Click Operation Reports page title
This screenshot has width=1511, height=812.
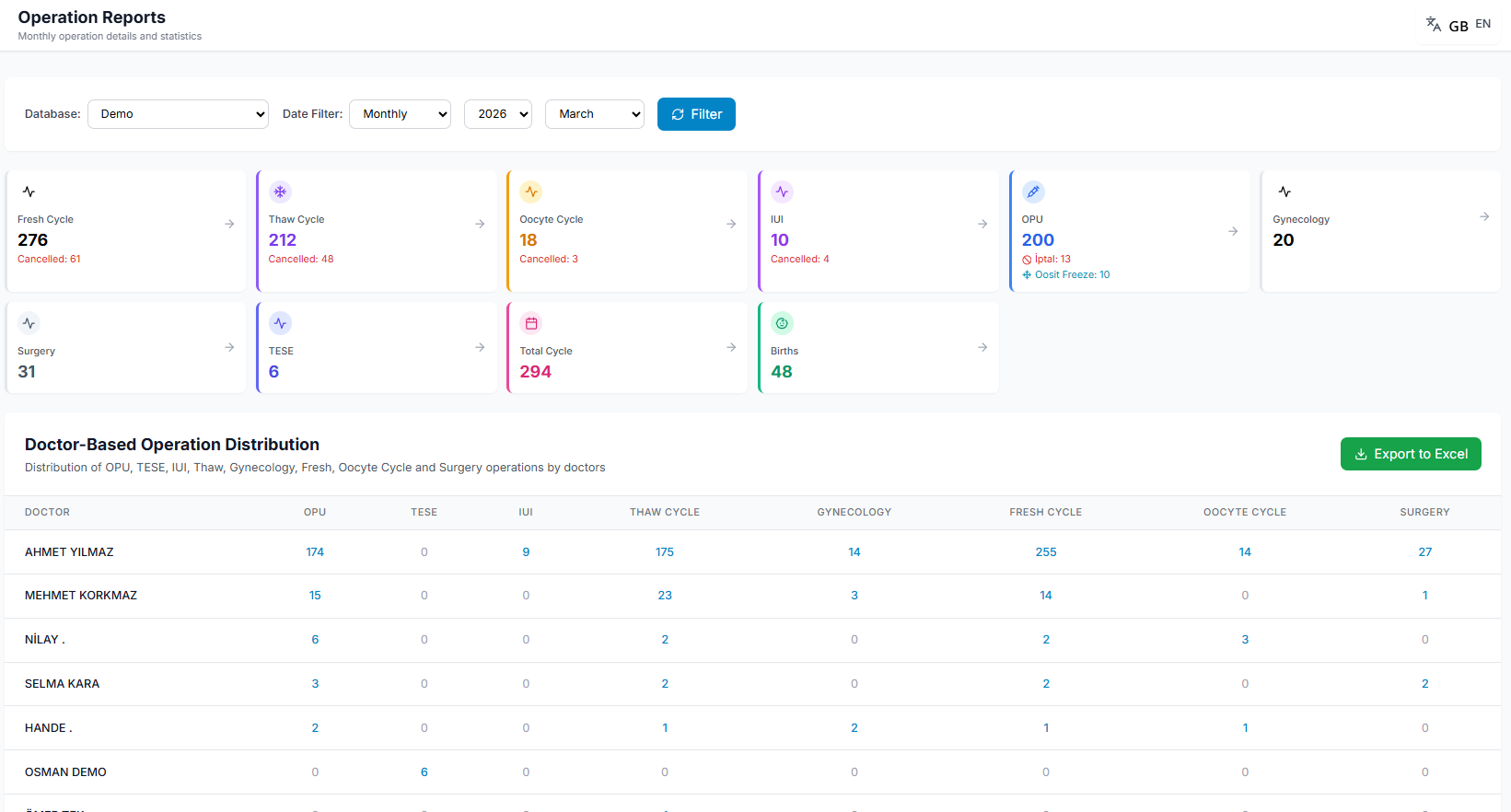coord(91,17)
